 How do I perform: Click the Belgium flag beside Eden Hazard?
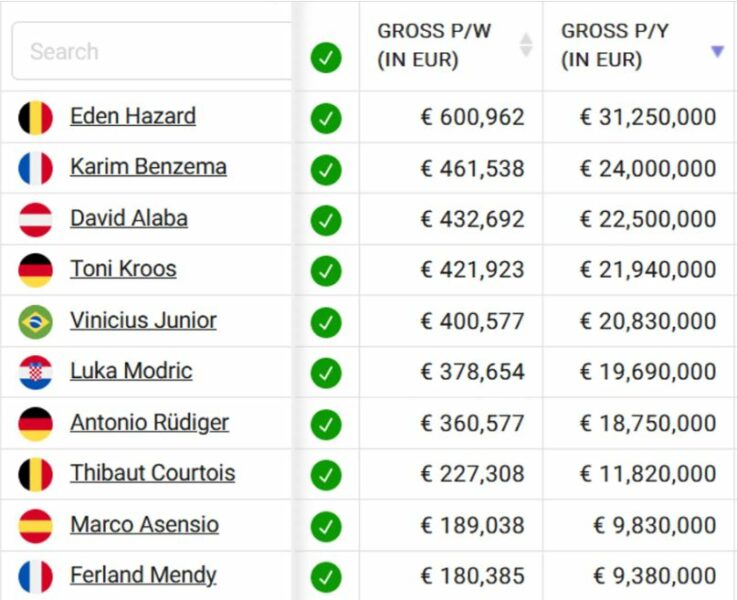click(x=35, y=118)
